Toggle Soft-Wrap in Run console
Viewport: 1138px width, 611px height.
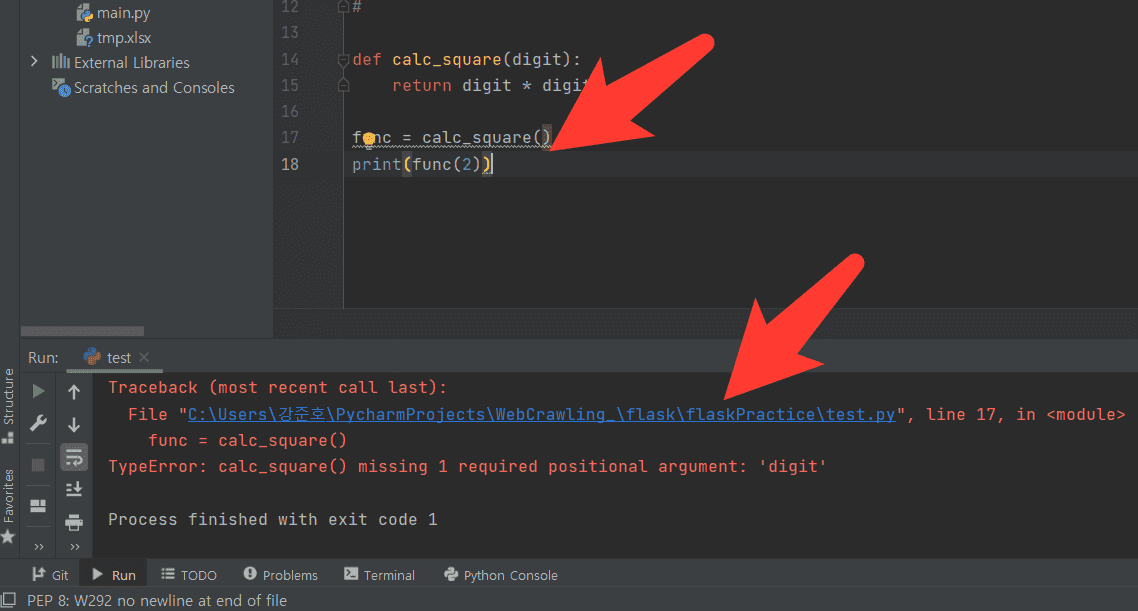[74, 457]
